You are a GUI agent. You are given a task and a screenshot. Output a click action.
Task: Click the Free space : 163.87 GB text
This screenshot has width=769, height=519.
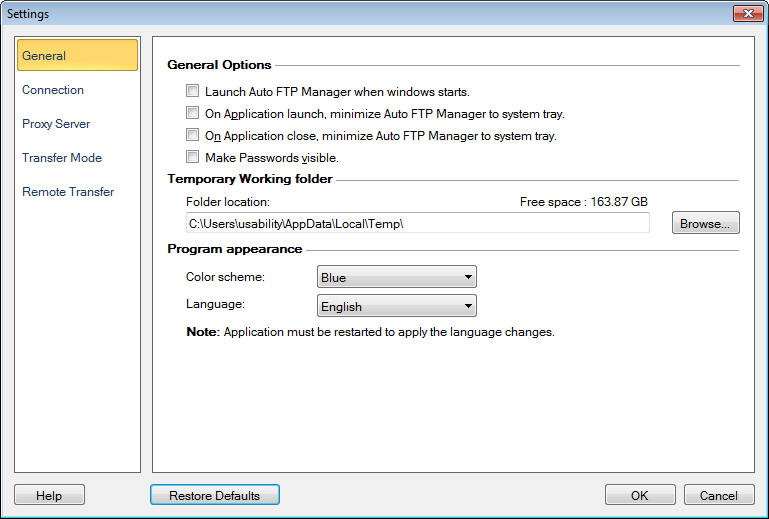click(584, 202)
